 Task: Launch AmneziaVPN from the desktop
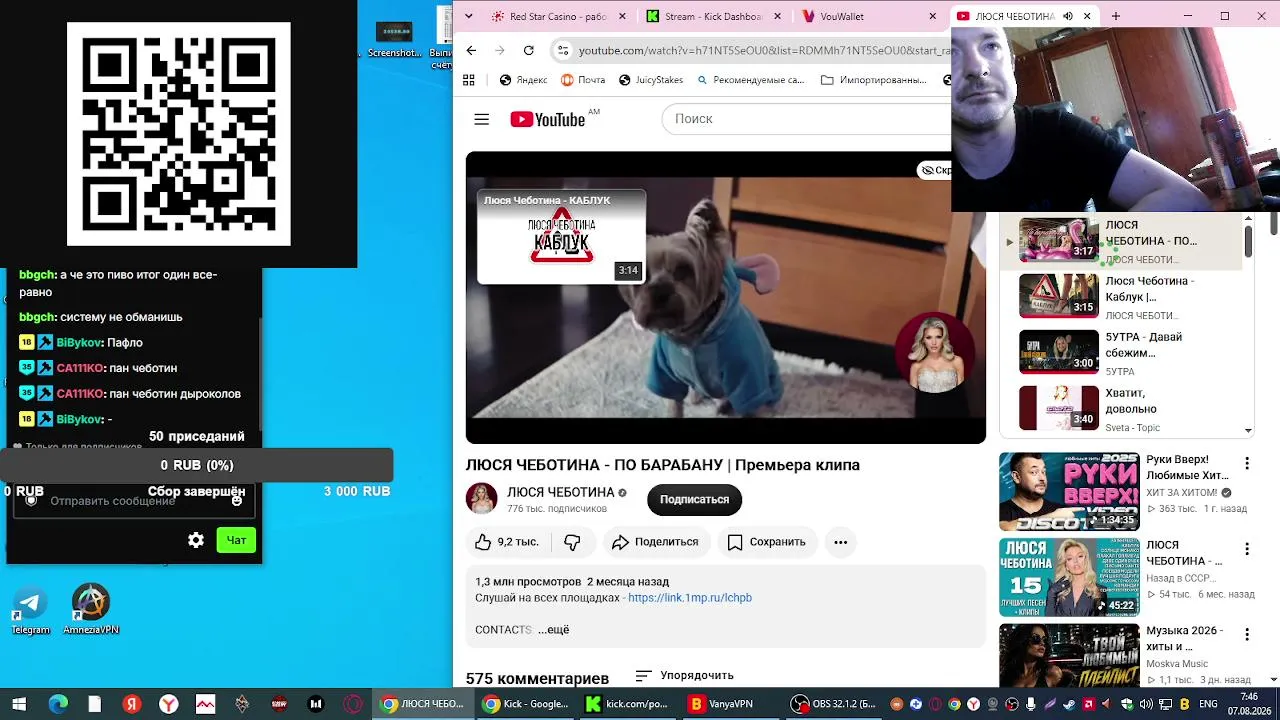[x=91, y=610]
